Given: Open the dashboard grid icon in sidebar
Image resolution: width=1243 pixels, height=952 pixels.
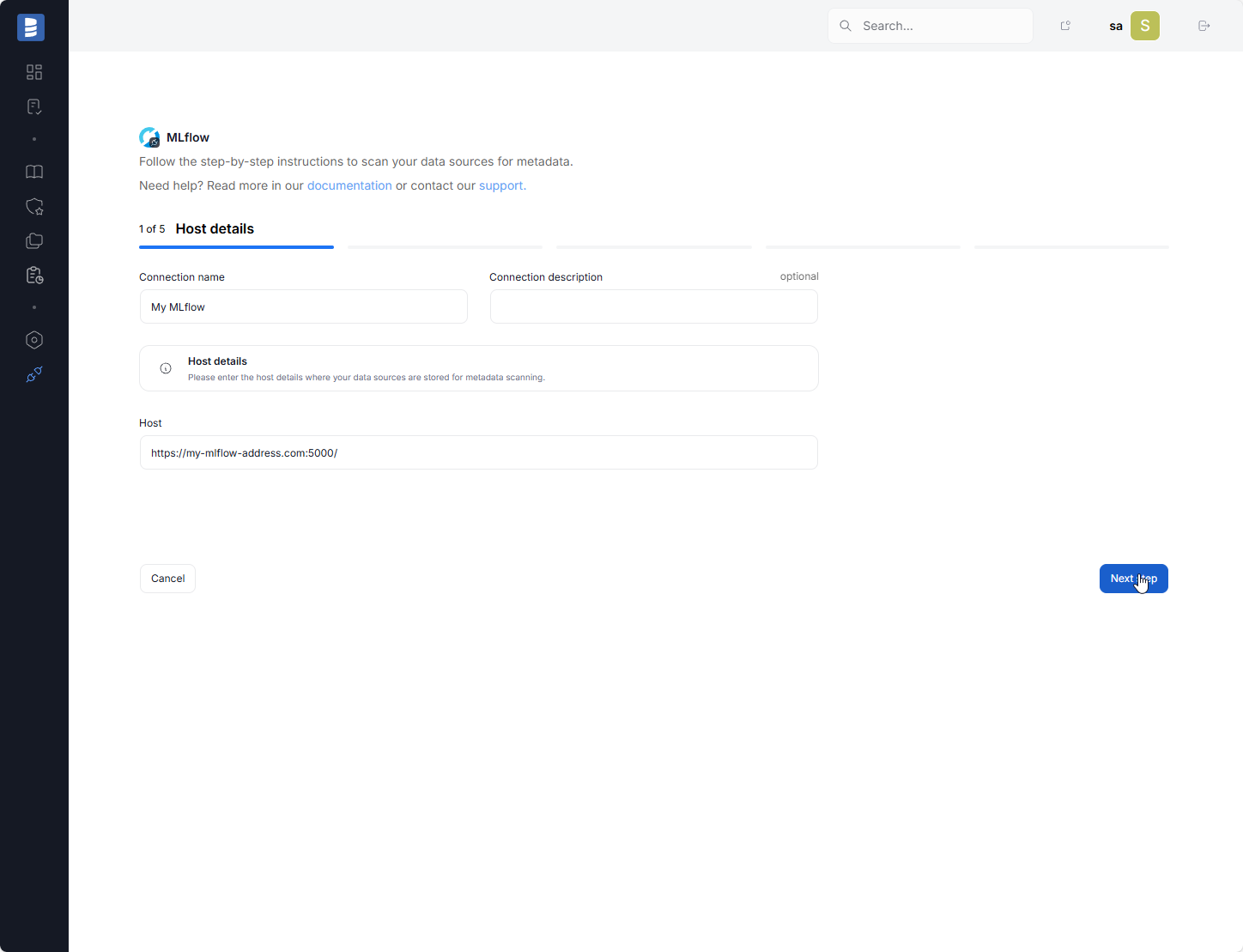Looking at the screenshot, I should click(x=34, y=72).
